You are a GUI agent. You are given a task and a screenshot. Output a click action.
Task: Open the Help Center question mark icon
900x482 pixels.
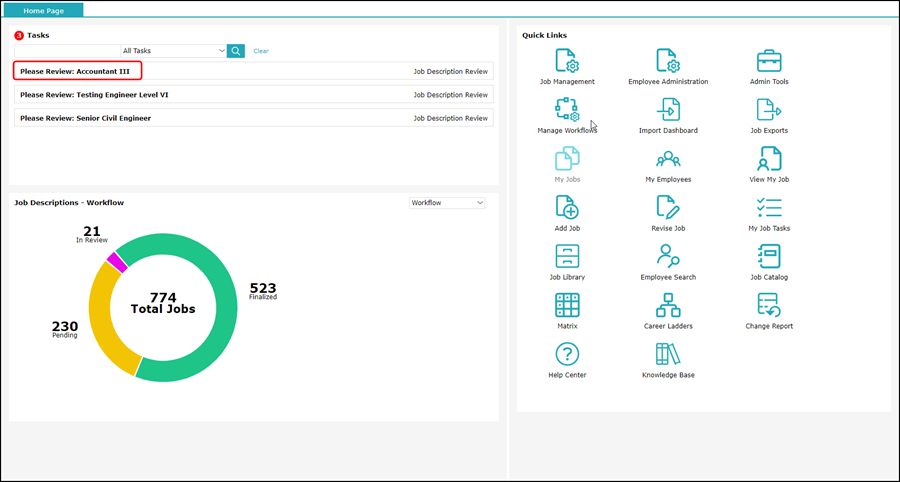567,354
